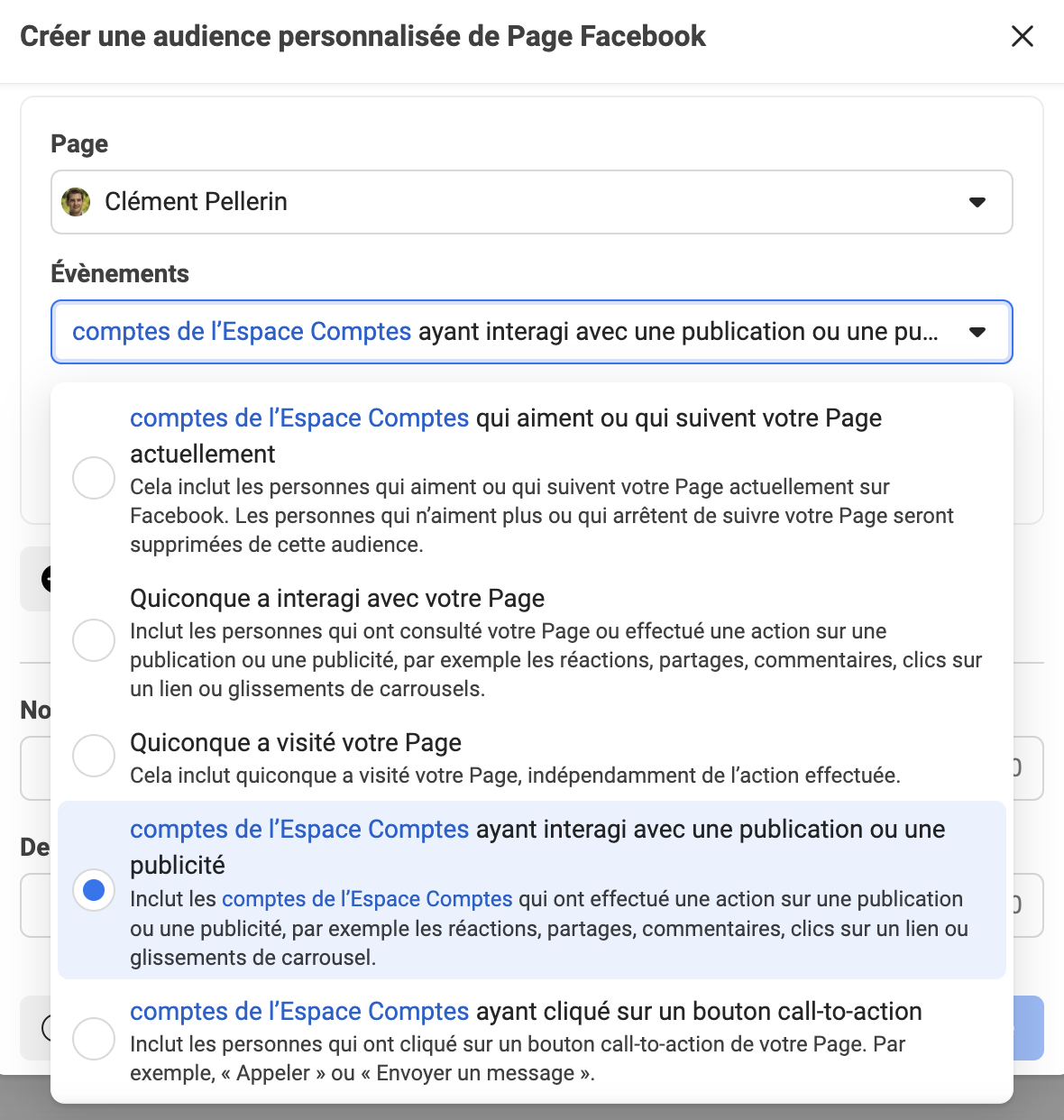
Task: Open the Espace Comptes link in the call-to-action option
Action: 299,1012
